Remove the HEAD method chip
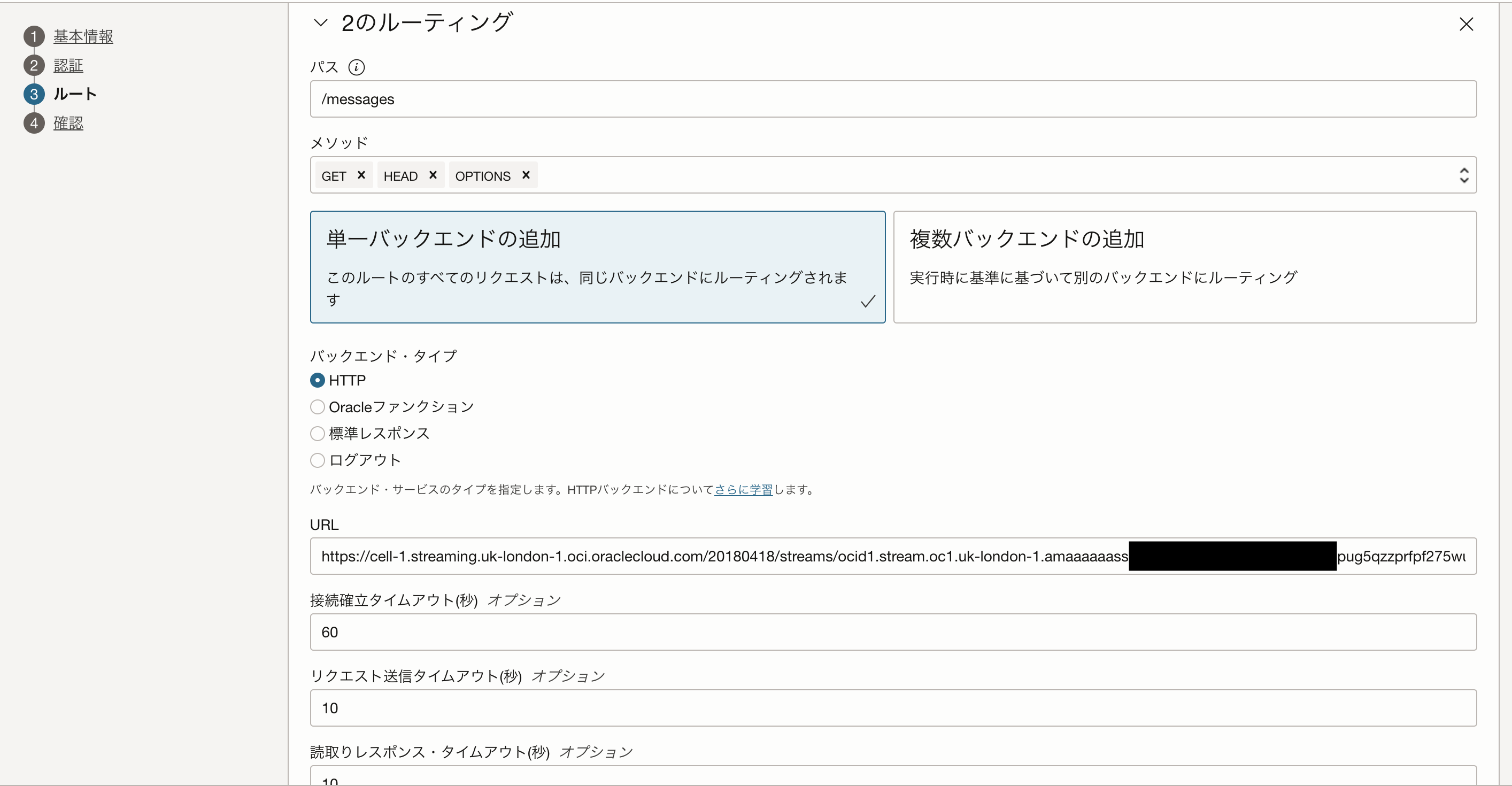This screenshot has height=786, width=1512. 433,175
